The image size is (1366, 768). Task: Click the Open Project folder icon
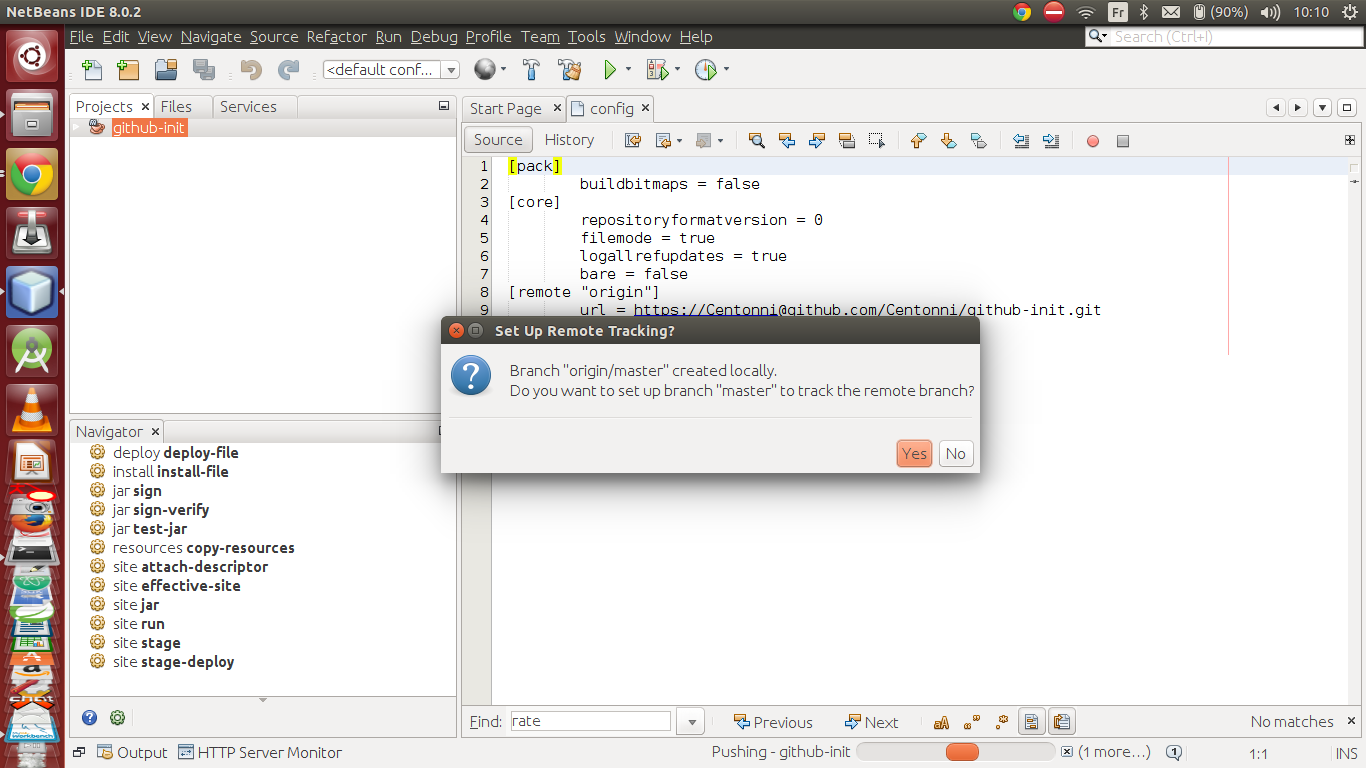click(166, 69)
